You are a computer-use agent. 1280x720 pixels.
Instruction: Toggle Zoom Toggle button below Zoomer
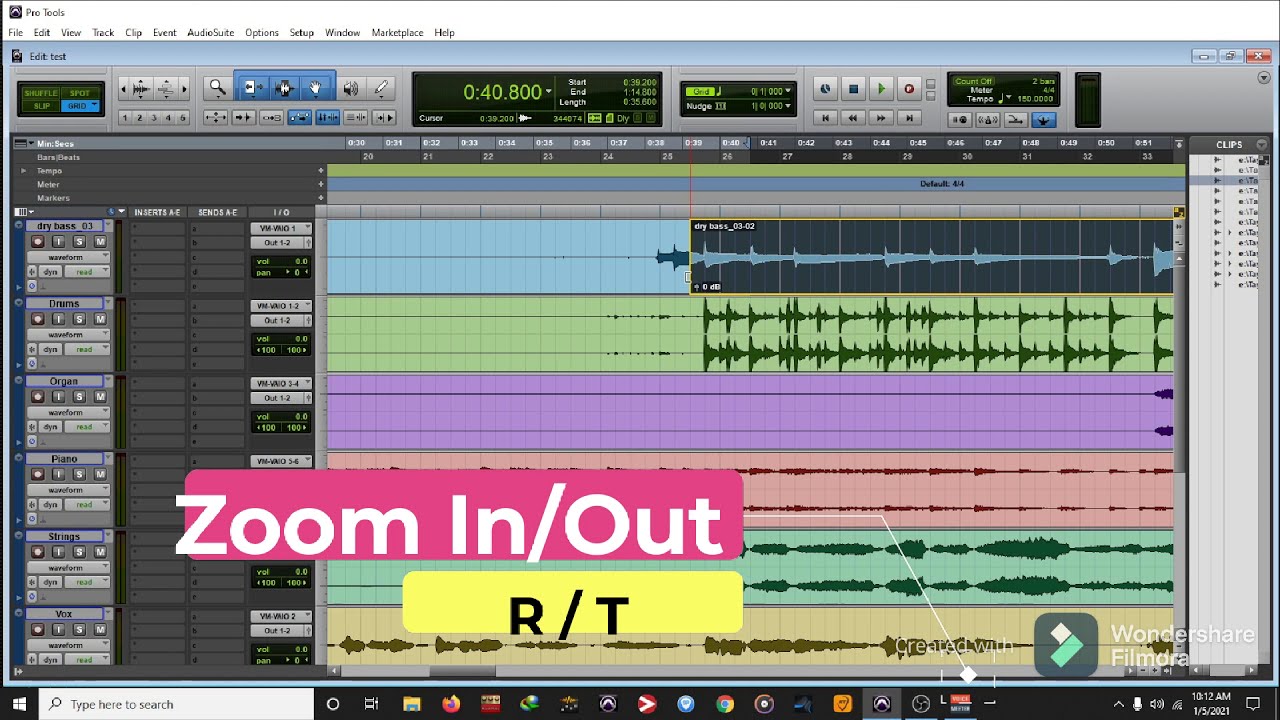pyautogui.click(x=215, y=118)
